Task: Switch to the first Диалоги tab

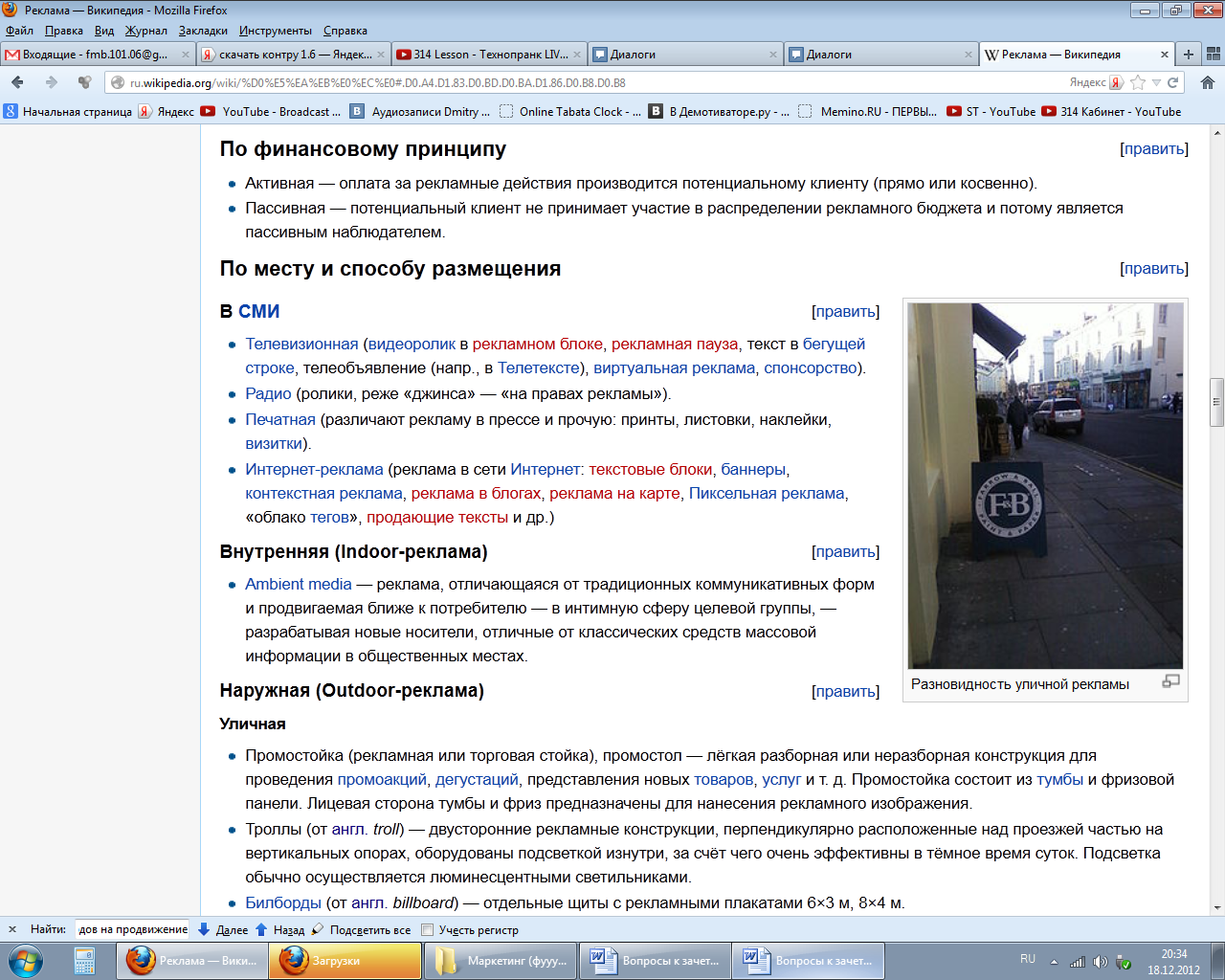Action: tap(684, 55)
